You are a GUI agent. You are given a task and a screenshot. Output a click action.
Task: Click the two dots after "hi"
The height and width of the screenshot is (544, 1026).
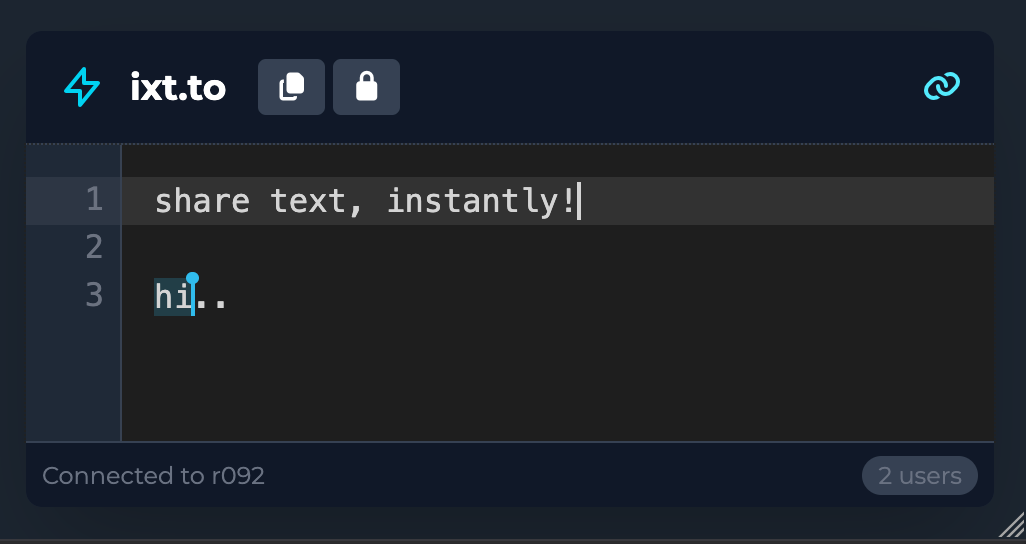[212, 297]
